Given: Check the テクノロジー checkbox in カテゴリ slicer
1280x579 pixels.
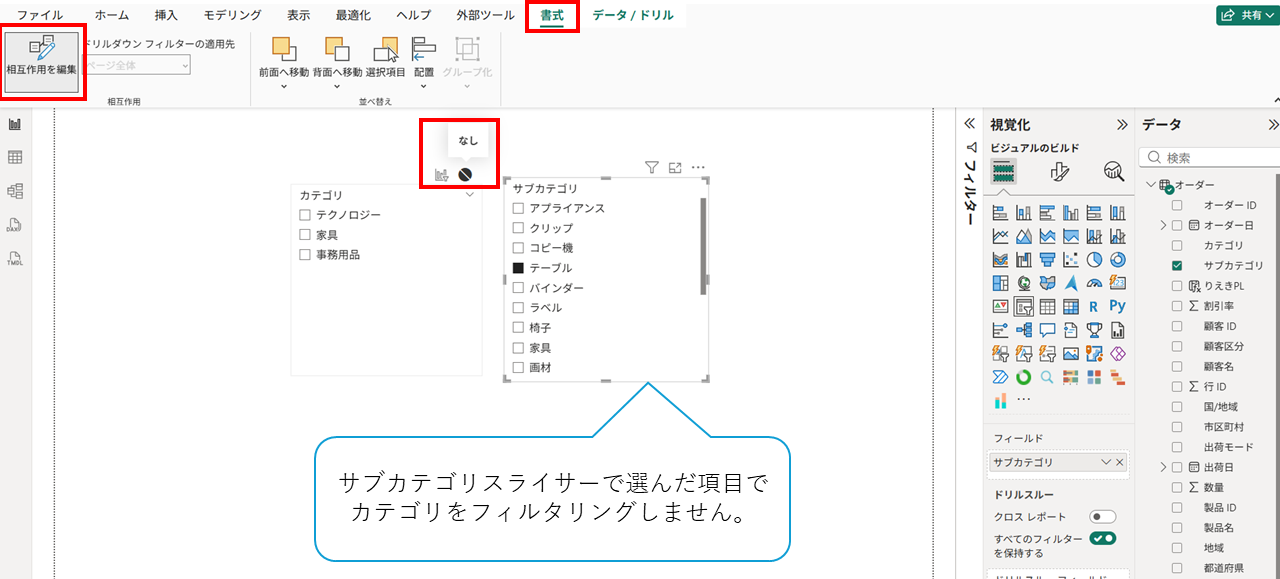Looking at the screenshot, I should (x=306, y=215).
